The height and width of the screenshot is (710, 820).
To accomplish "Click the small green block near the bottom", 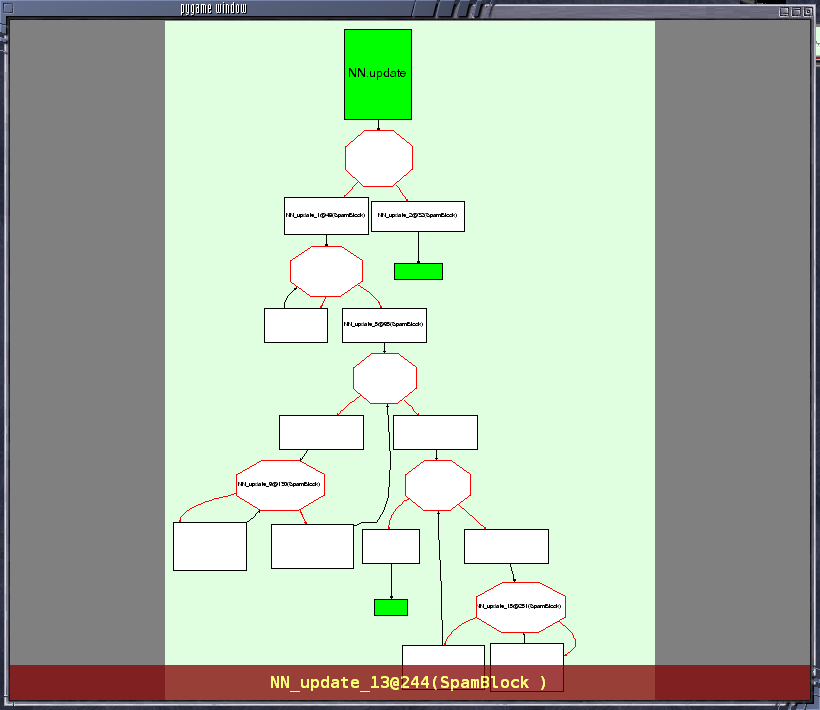I will point(391,608).
